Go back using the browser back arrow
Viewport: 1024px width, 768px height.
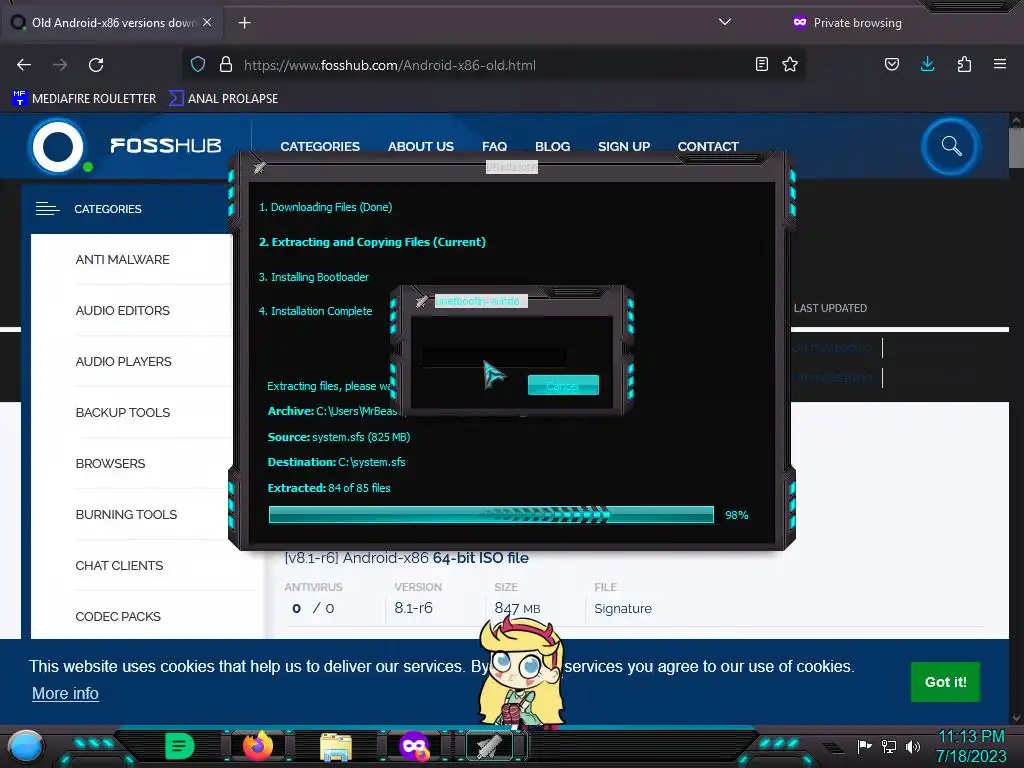click(x=24, y=65)
